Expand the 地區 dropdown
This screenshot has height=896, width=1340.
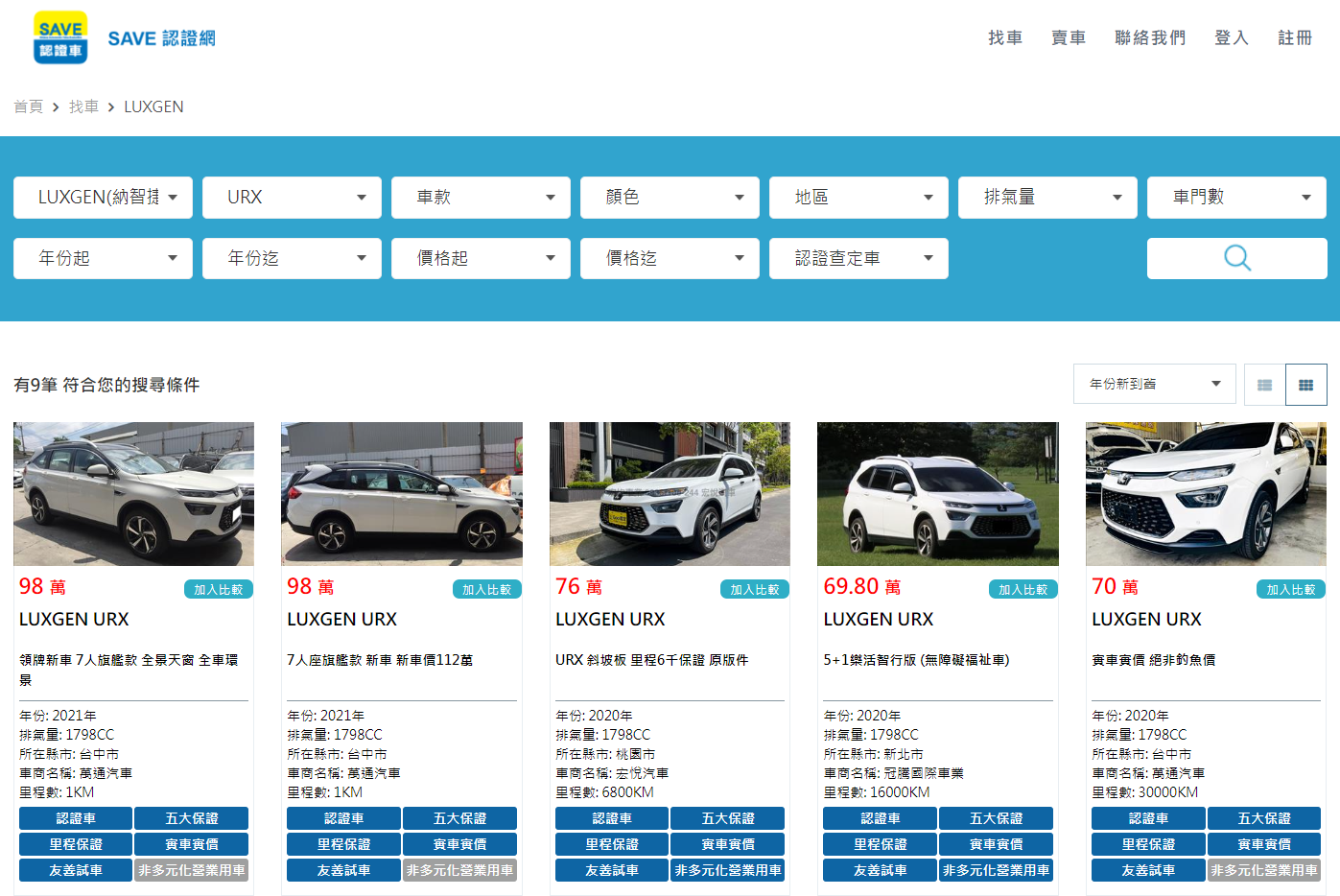point(858,197)
